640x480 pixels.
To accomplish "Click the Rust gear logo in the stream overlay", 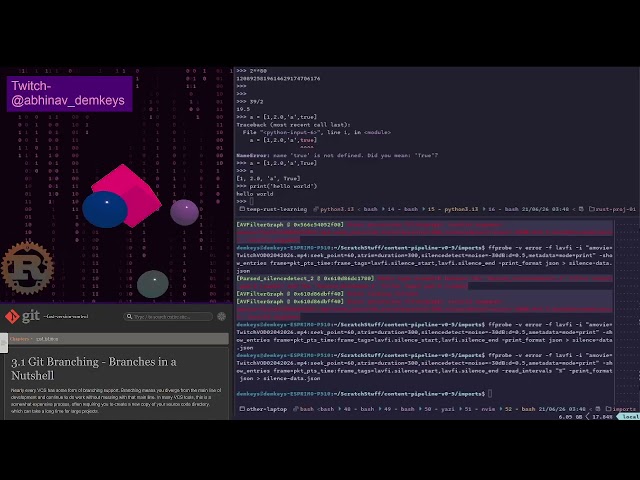I will 27,268.
